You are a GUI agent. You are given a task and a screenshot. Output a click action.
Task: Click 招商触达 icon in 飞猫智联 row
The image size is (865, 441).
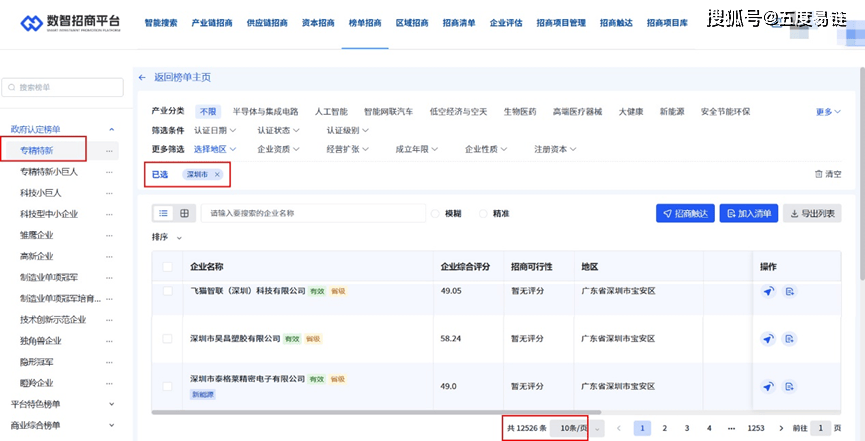768,291
